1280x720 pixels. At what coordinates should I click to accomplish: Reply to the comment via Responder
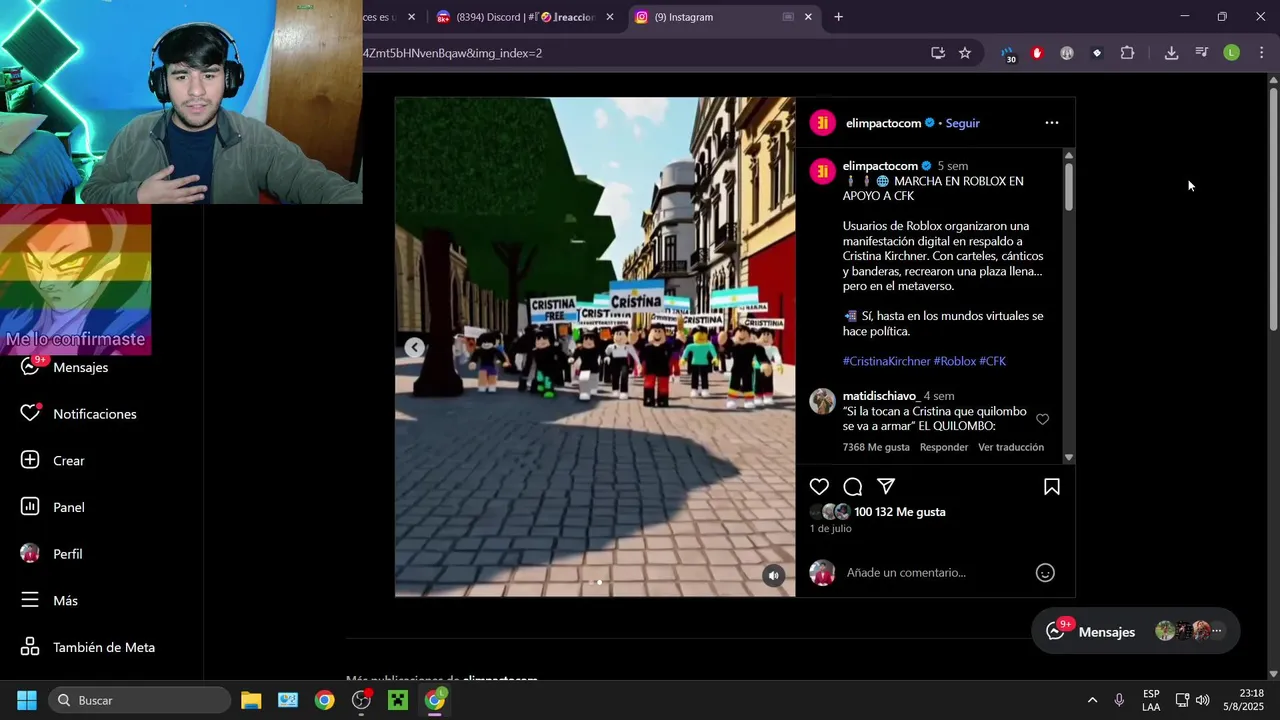pos(944,447)
